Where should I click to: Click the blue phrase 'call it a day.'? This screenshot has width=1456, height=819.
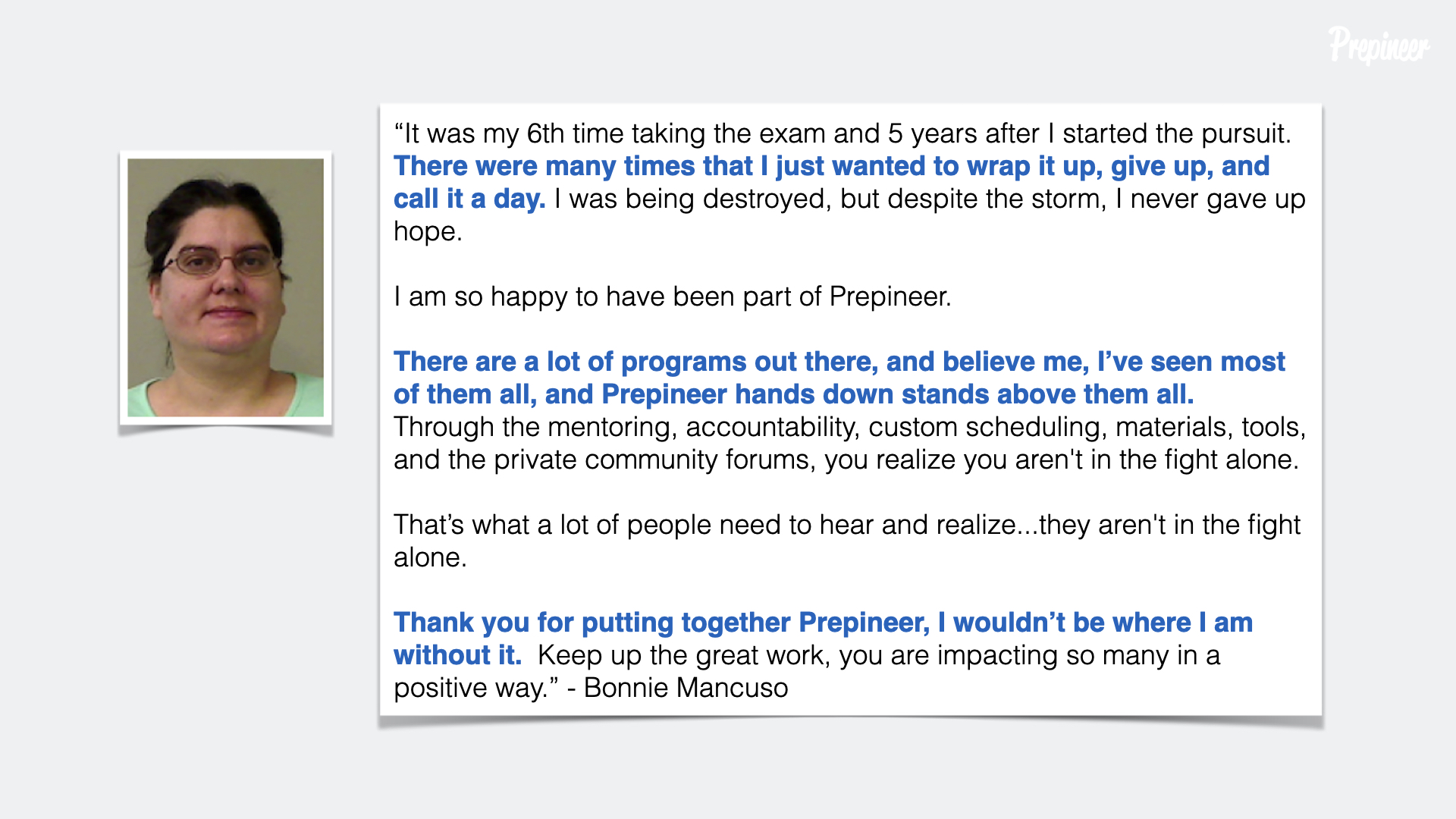(x=469, y=199)
